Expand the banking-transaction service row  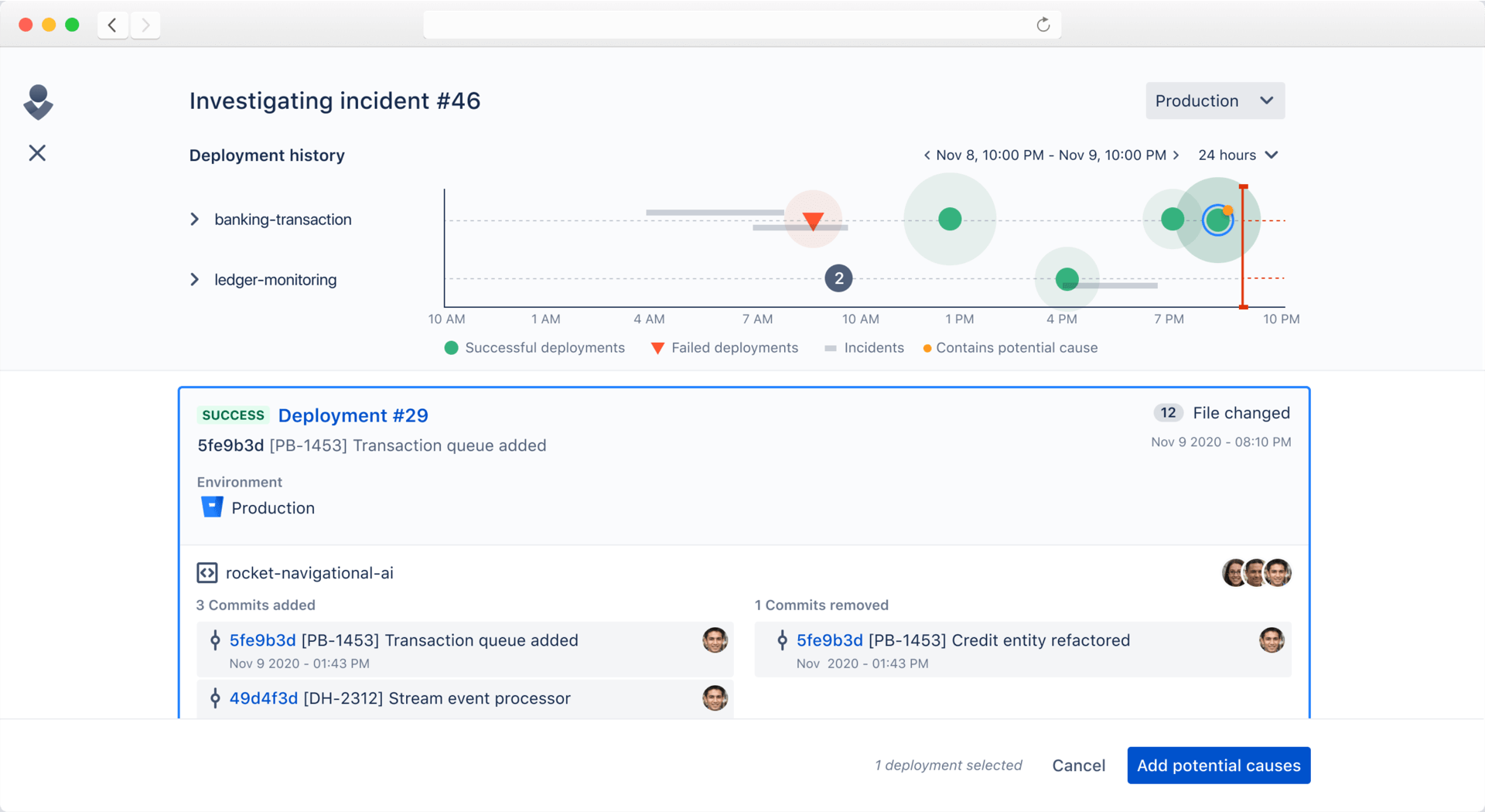click(195, 220)
